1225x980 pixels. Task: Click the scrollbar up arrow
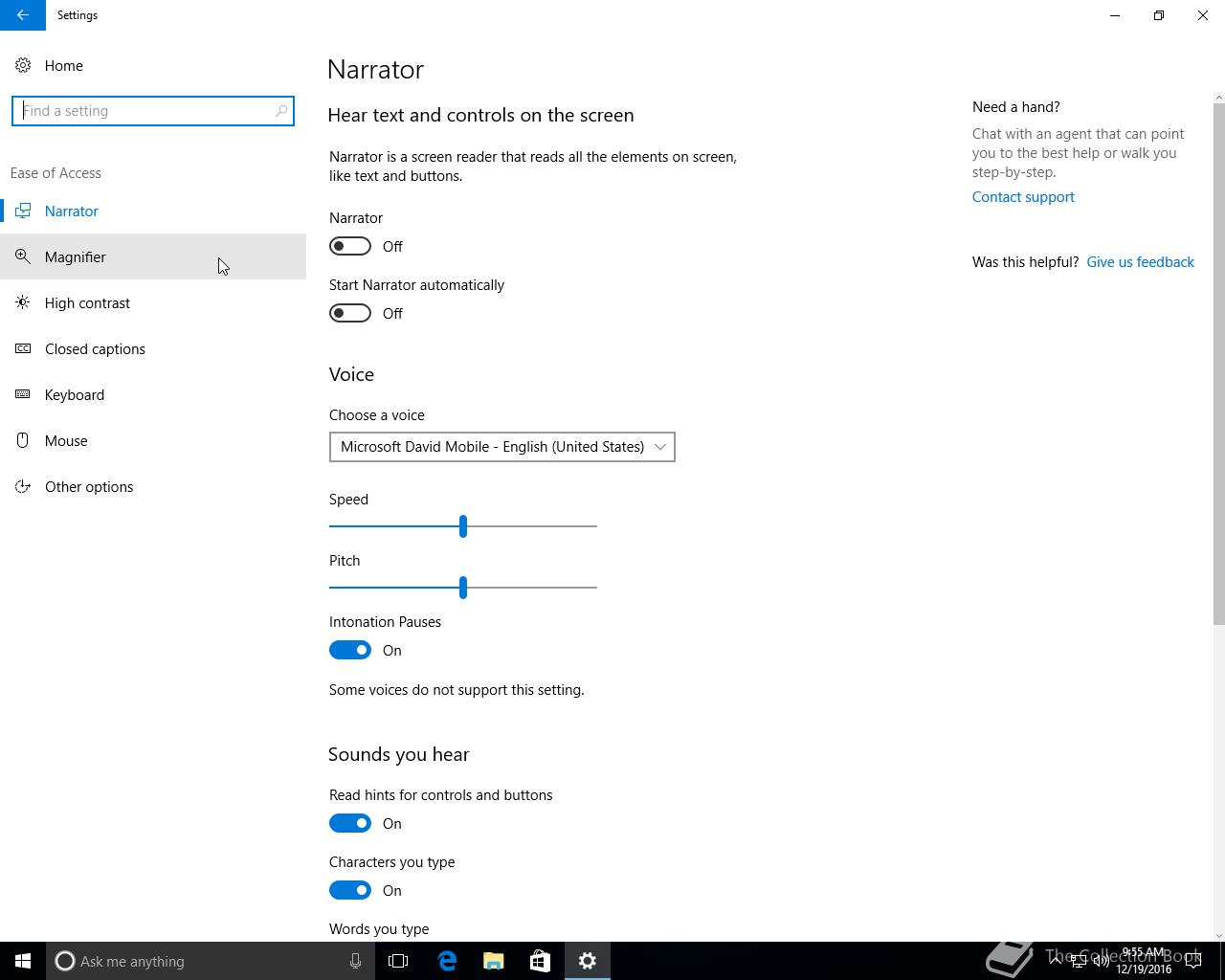pyautogui.click(x=1218, y=97)
